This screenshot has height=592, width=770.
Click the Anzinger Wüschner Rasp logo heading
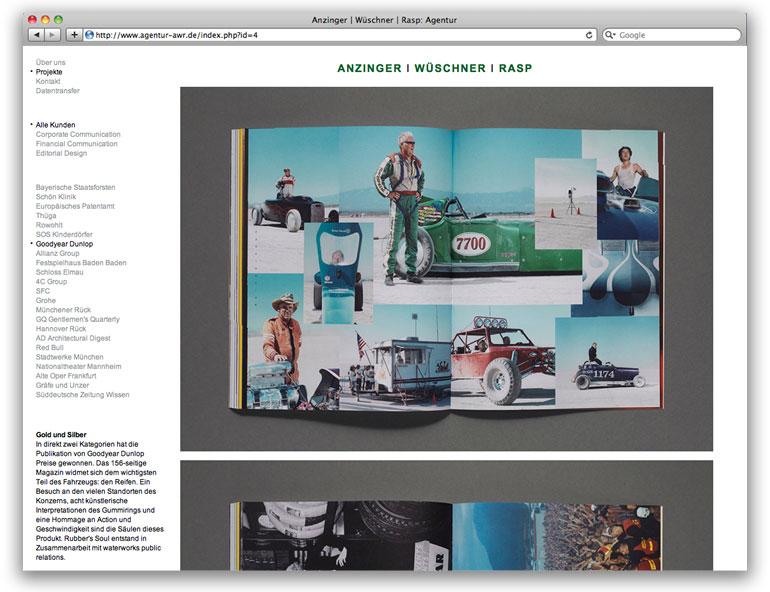click(x=435, y=68)
